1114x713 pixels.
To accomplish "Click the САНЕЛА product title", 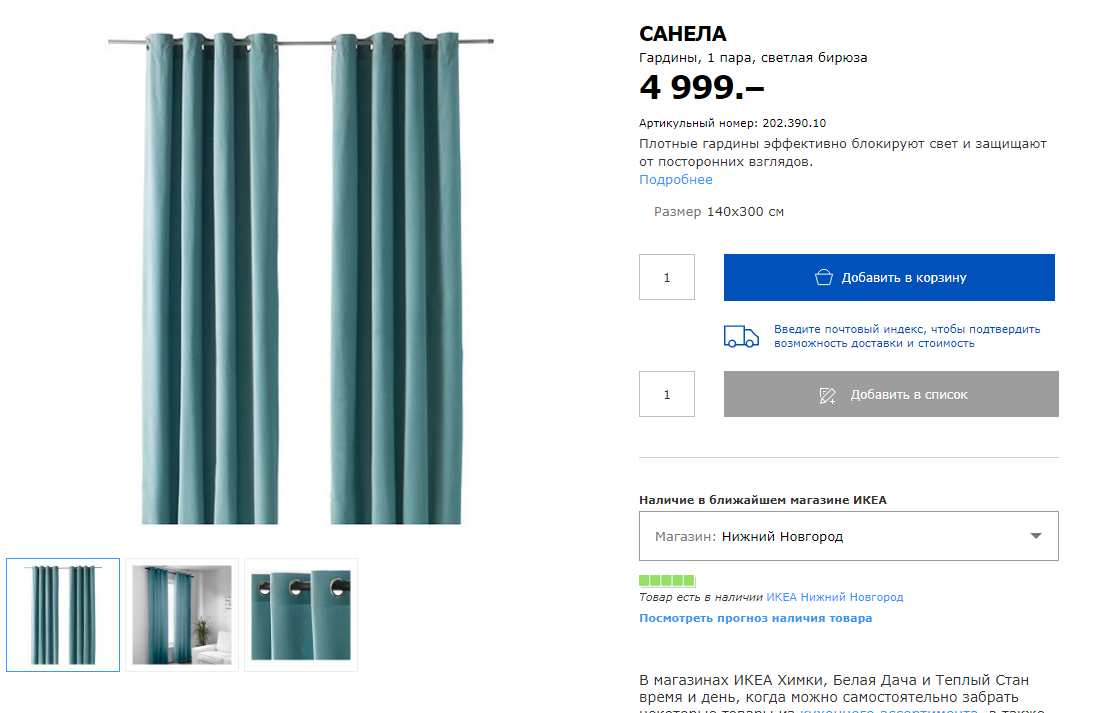I will pos(682,33).
